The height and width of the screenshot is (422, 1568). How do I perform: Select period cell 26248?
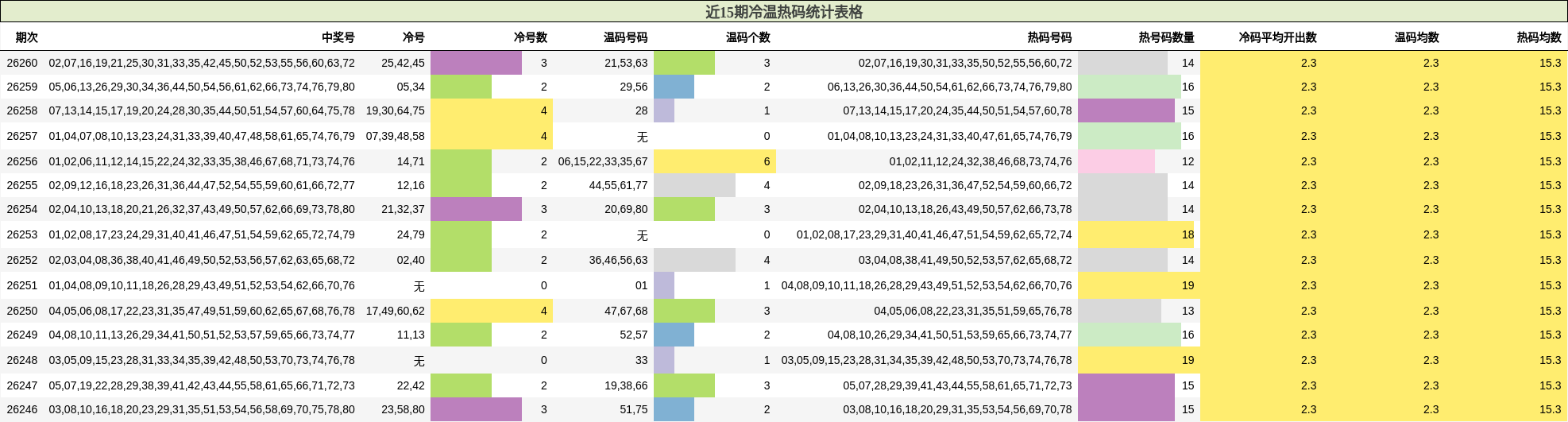click(22, 360)
